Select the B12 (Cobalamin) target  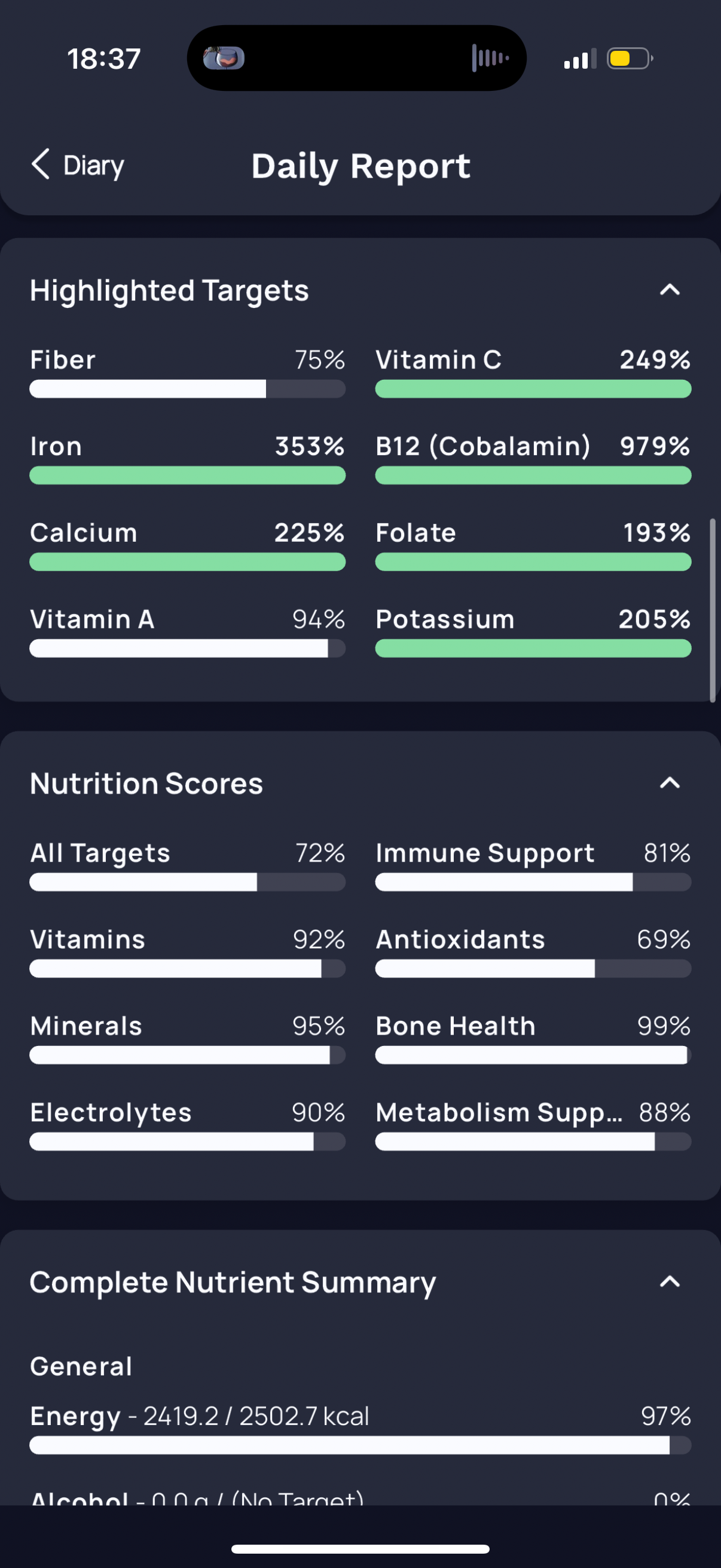tap(533, 458)
